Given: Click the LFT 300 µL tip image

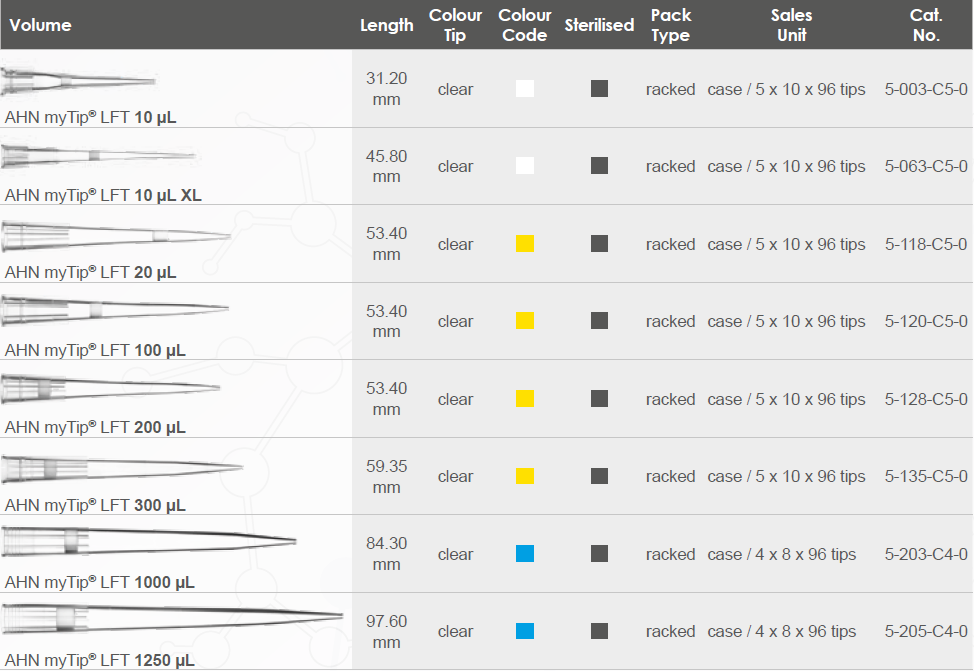Looking at the screenshot, I should pos(122,468).
